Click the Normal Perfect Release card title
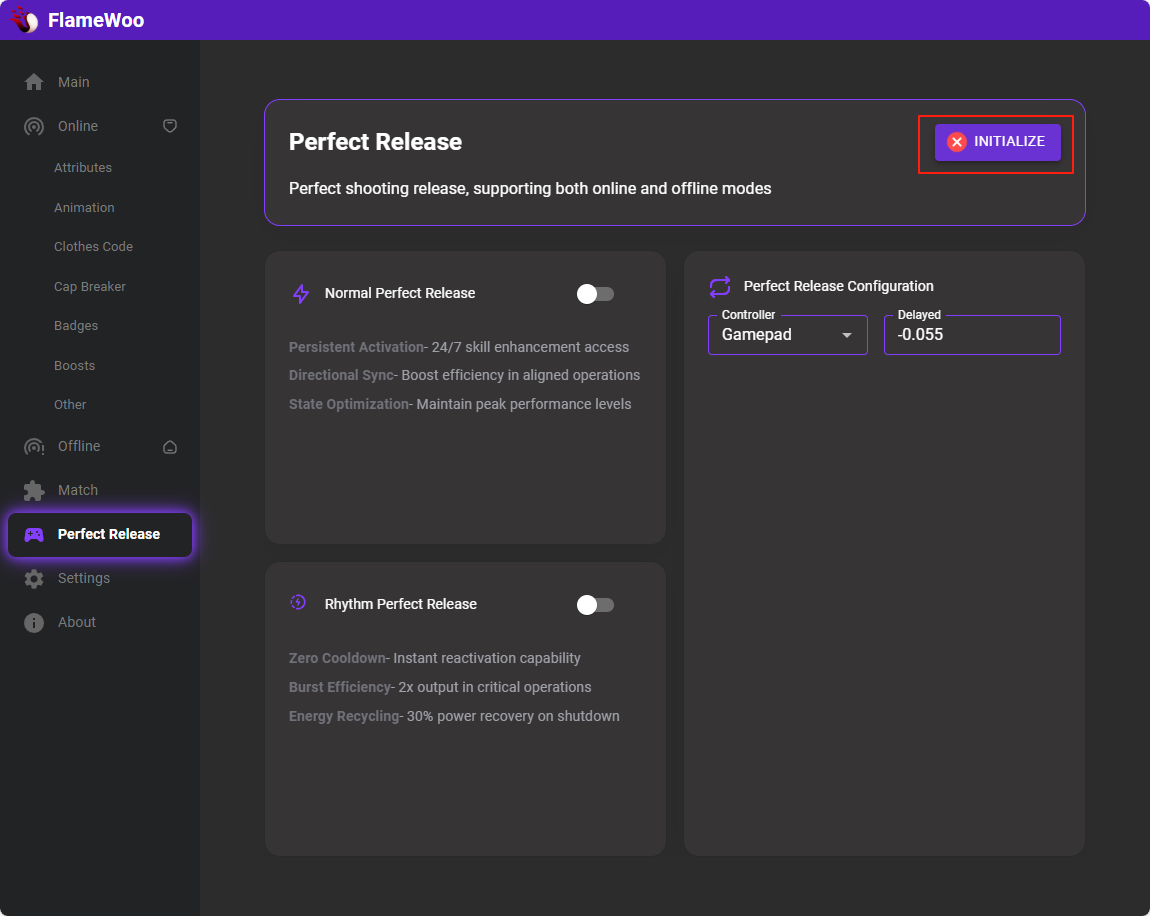Screen dimensions: 1150x916 click(x=400, y=293)
